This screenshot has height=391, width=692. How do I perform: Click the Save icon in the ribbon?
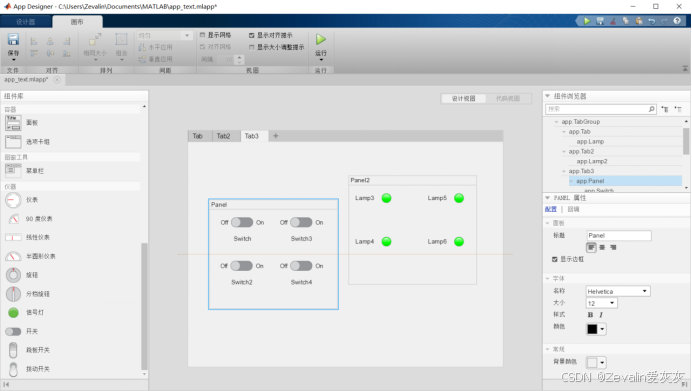click(13, 40)
